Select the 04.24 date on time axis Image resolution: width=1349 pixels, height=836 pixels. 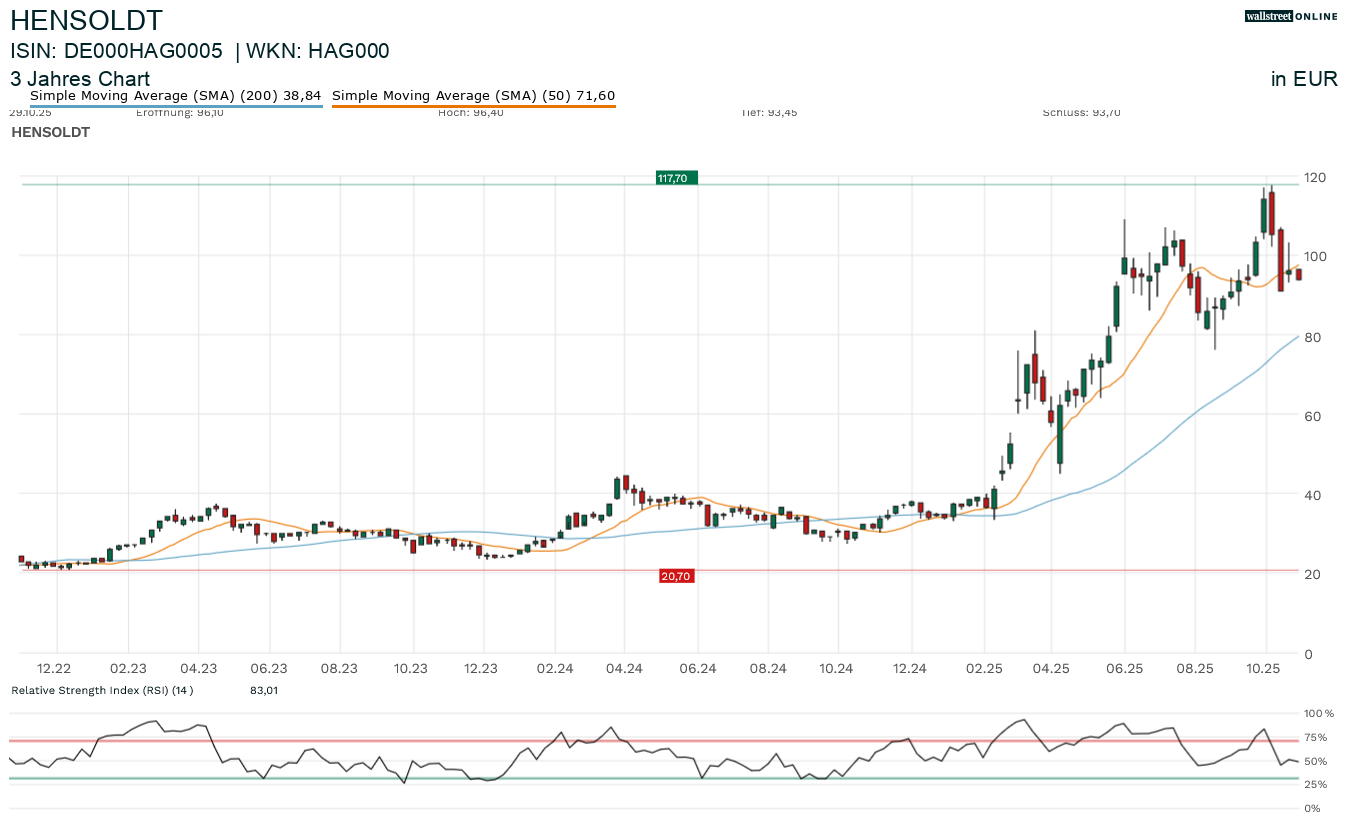click(624, 669)
